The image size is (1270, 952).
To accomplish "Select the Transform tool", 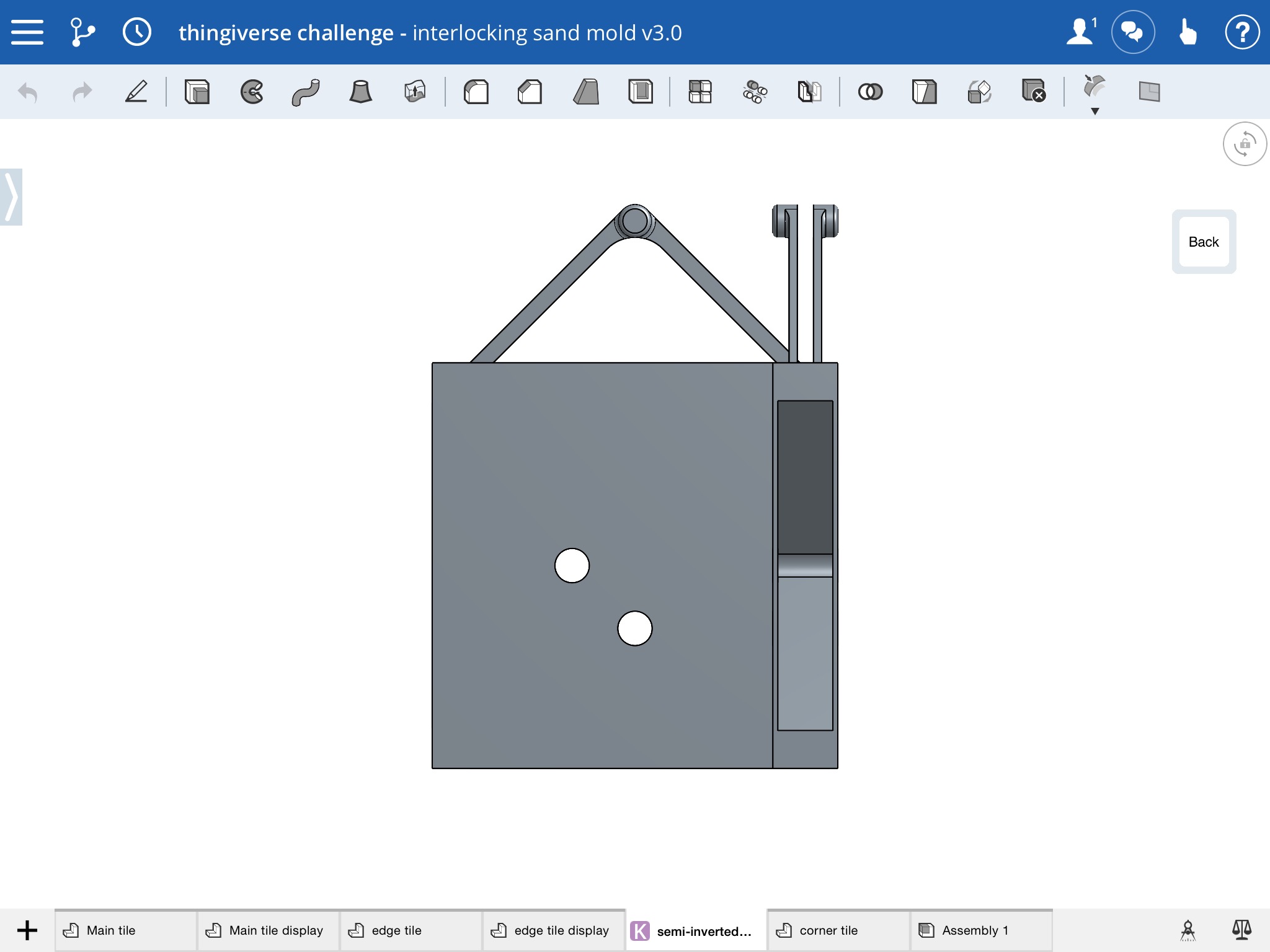I will pyautogui.click(x=979, y=92).
